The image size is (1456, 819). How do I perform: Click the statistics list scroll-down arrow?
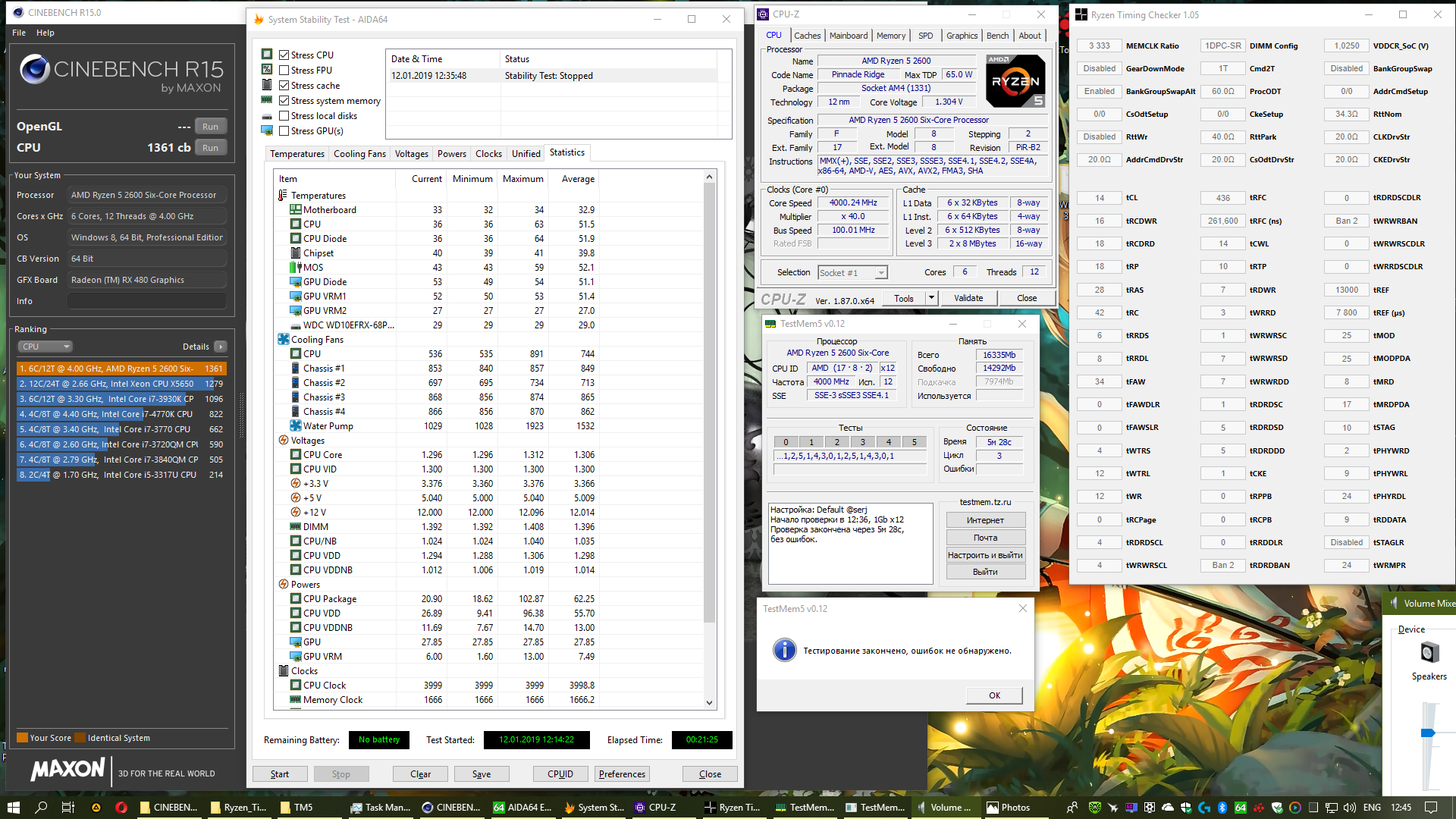(710, 702)
